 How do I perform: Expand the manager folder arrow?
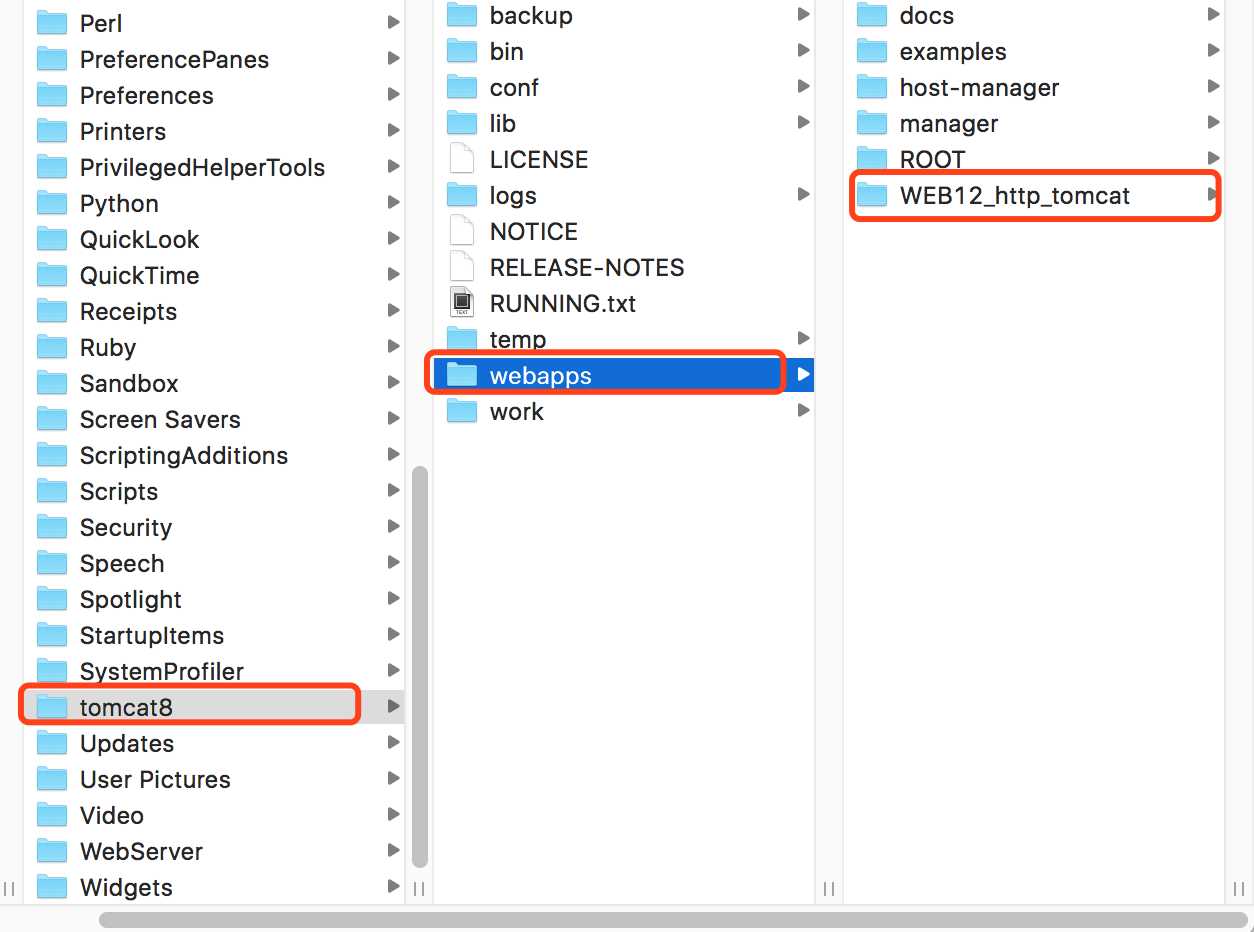pos(1213,123)
